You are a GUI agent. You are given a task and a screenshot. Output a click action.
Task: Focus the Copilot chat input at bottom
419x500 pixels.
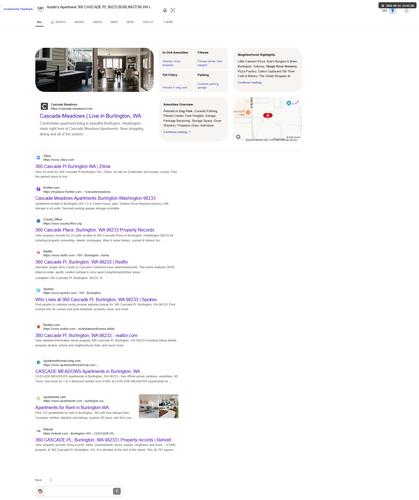(x=78, y=491)
